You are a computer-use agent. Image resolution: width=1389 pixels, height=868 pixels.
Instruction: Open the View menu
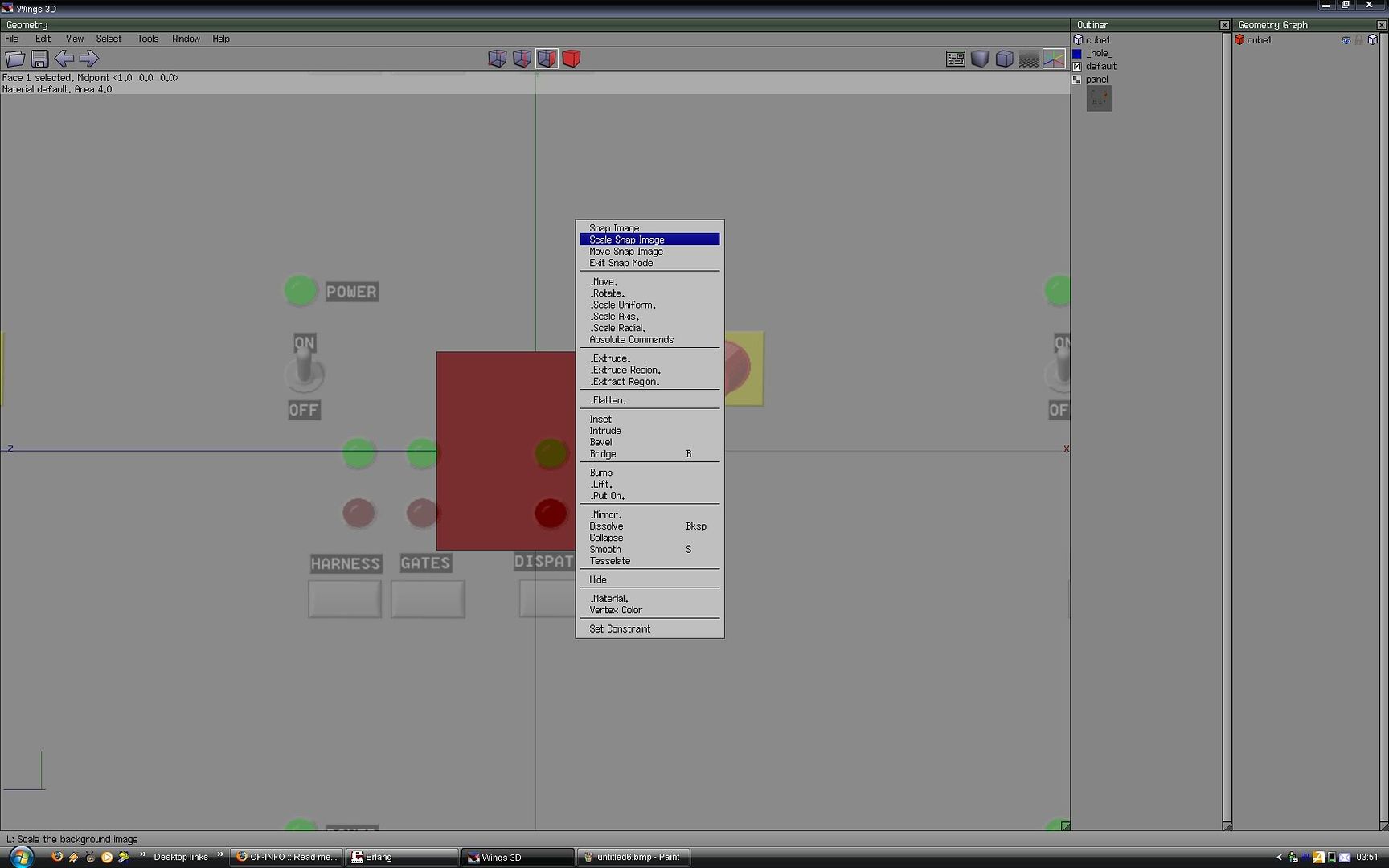click(75, 39)
